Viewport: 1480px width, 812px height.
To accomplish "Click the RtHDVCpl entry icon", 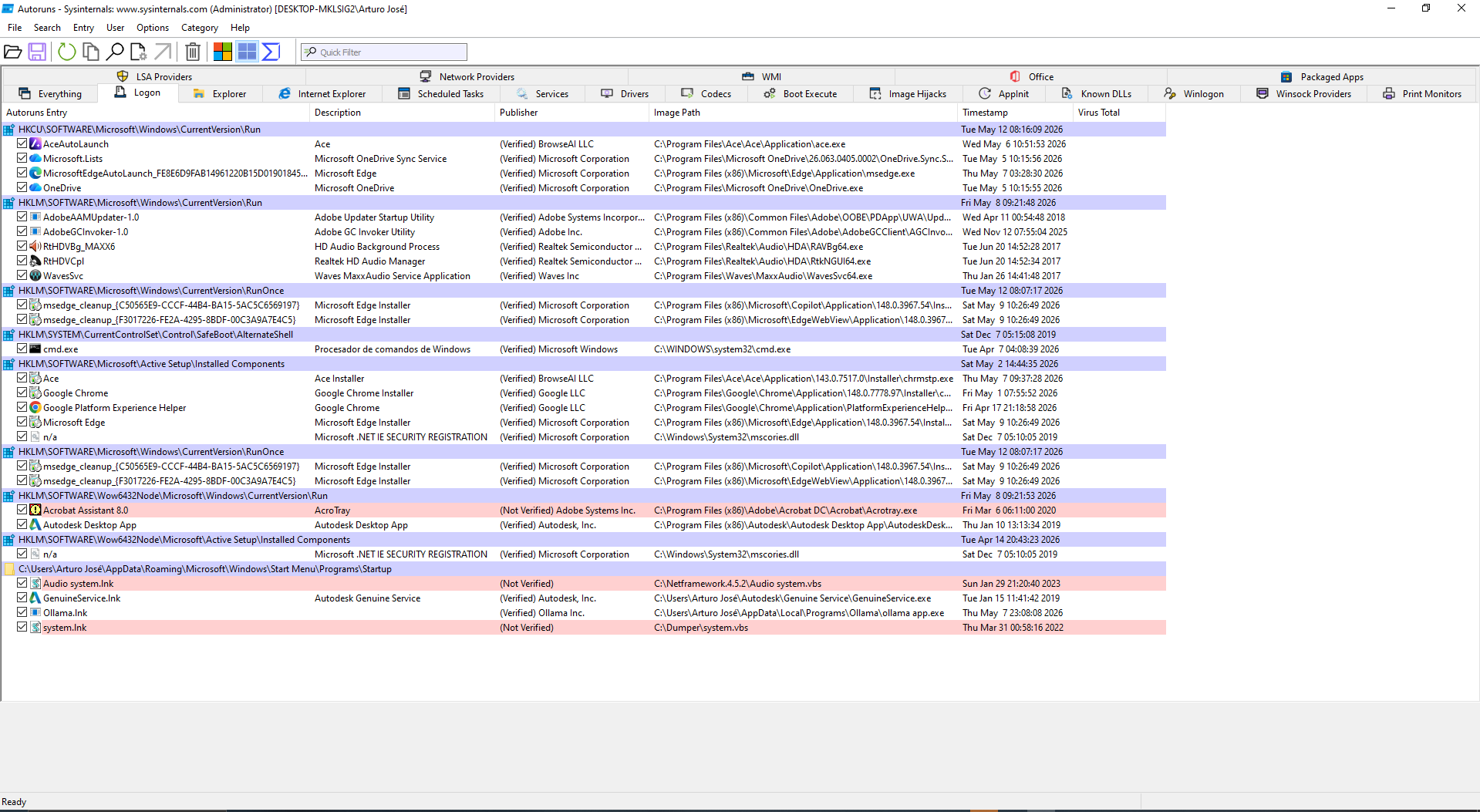I will pyautogui.click(x=35, y=261).
